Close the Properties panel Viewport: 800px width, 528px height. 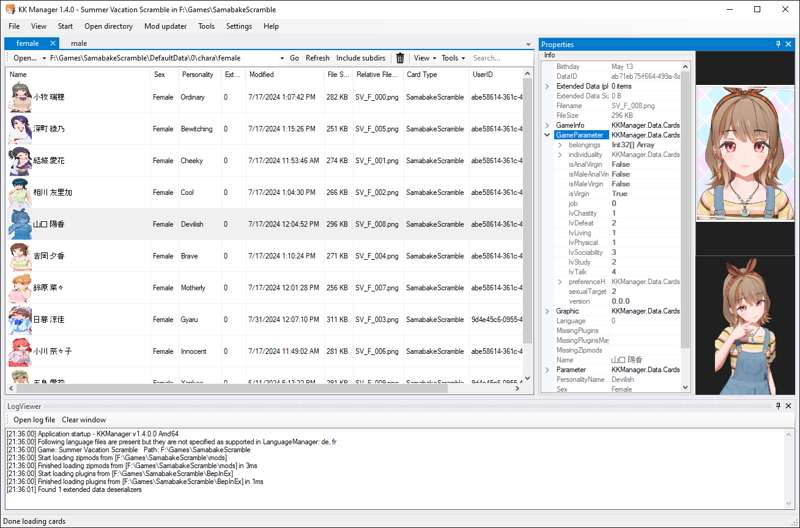[788, 44]
